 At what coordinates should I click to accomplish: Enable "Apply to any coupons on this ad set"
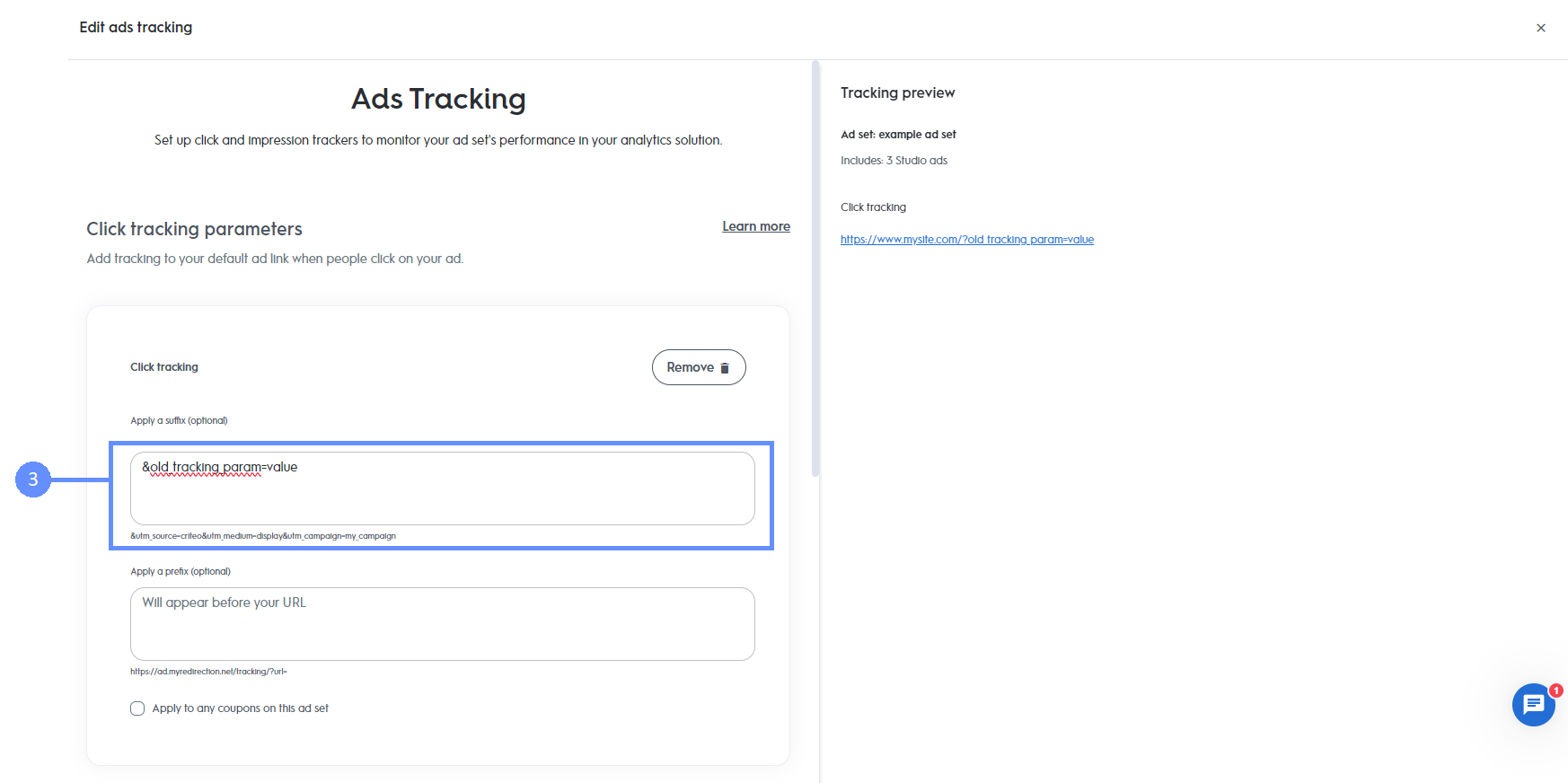(x=137, y=708)
